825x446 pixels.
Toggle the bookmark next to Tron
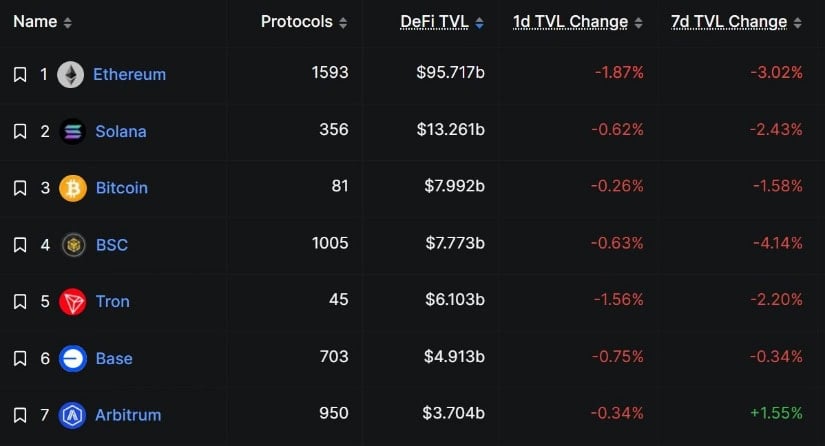[20, 301]
